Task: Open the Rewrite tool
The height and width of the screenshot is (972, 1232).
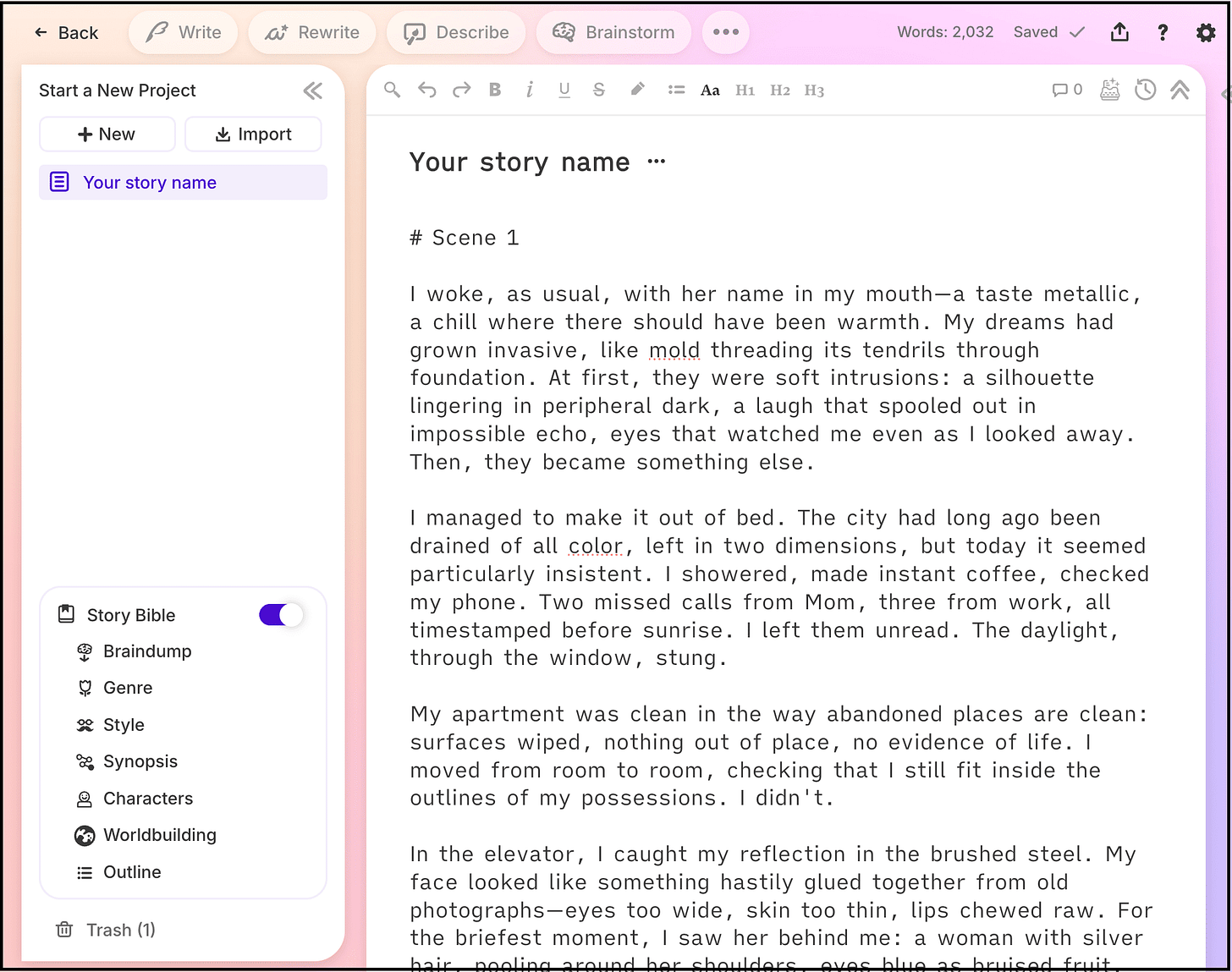Action: pos(312,32)
